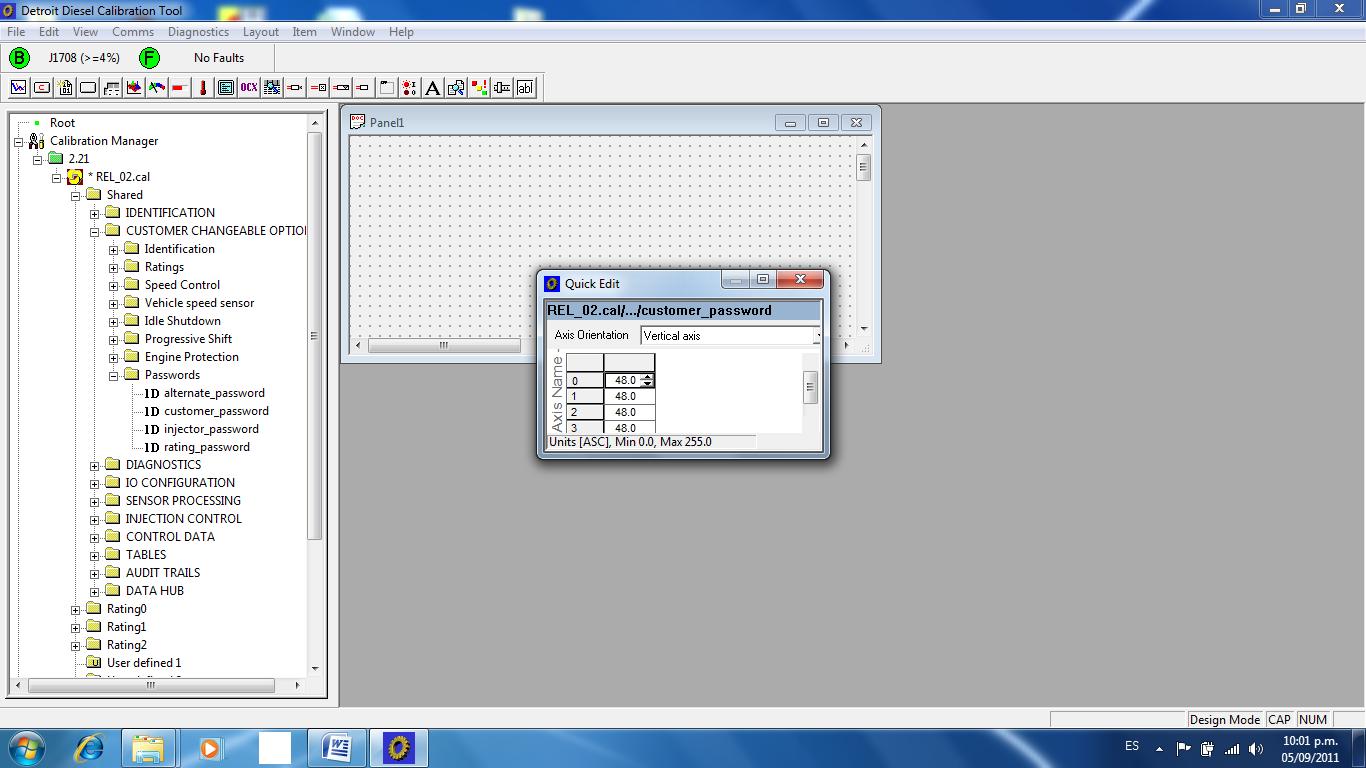Click the grid table editor icon
This screenshot has width=1366, height=768.
(x=272, y=88)
